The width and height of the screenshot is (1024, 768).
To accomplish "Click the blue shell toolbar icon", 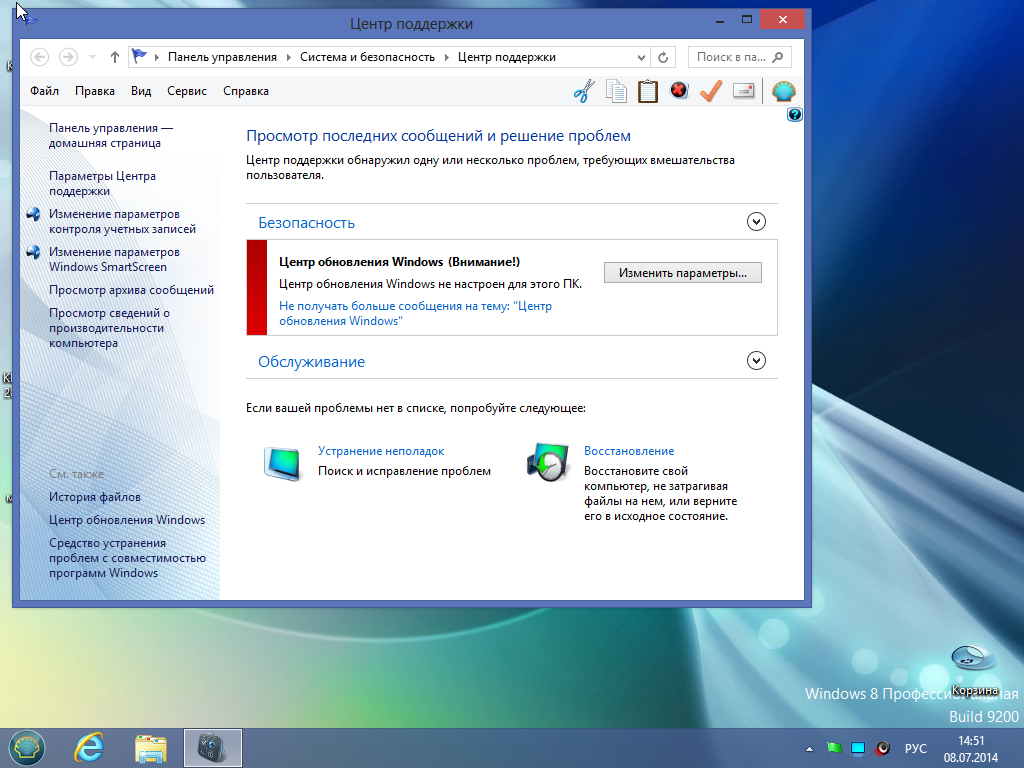I will pyautogui.click(x=783, y=91).
